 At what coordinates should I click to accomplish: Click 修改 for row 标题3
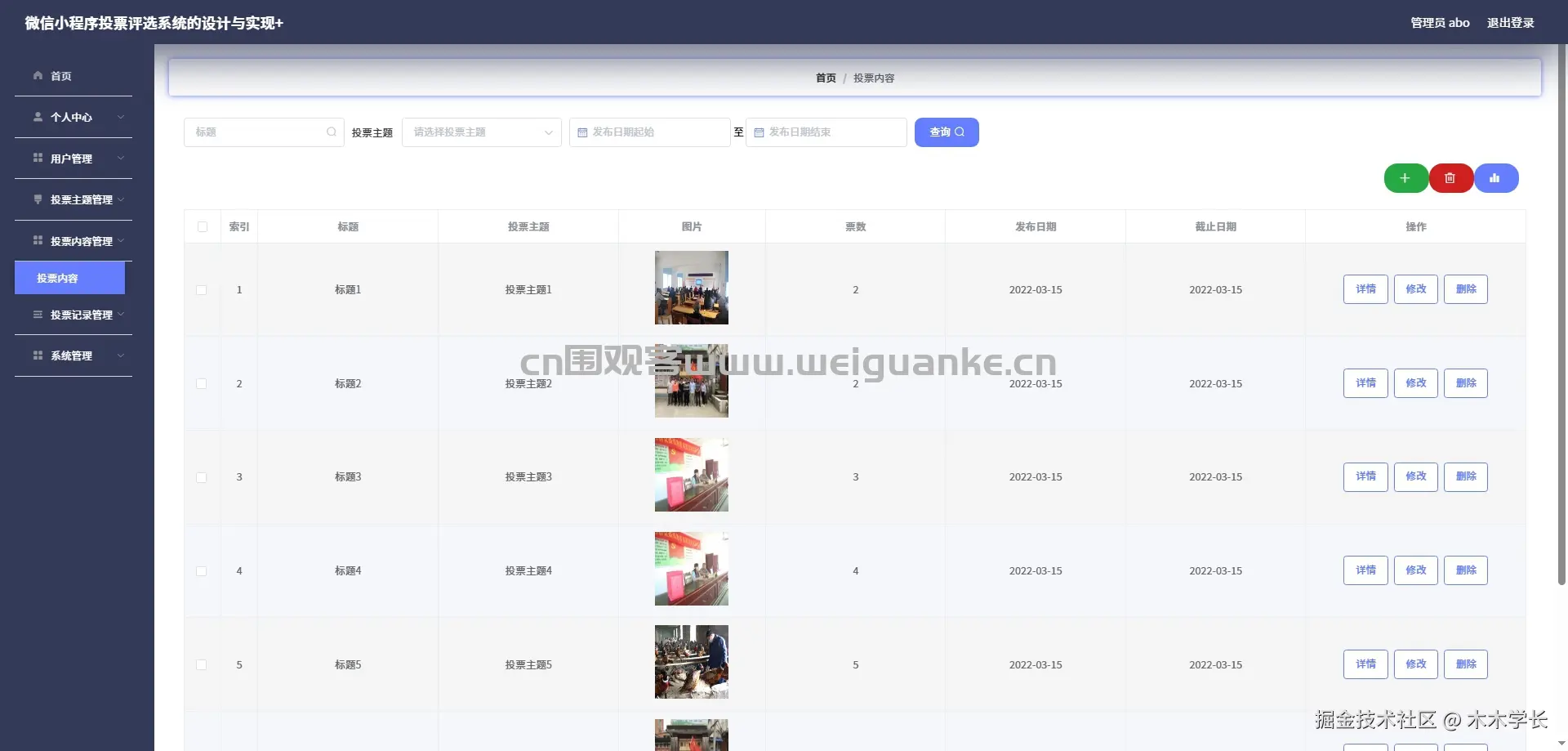point(1416,476)
